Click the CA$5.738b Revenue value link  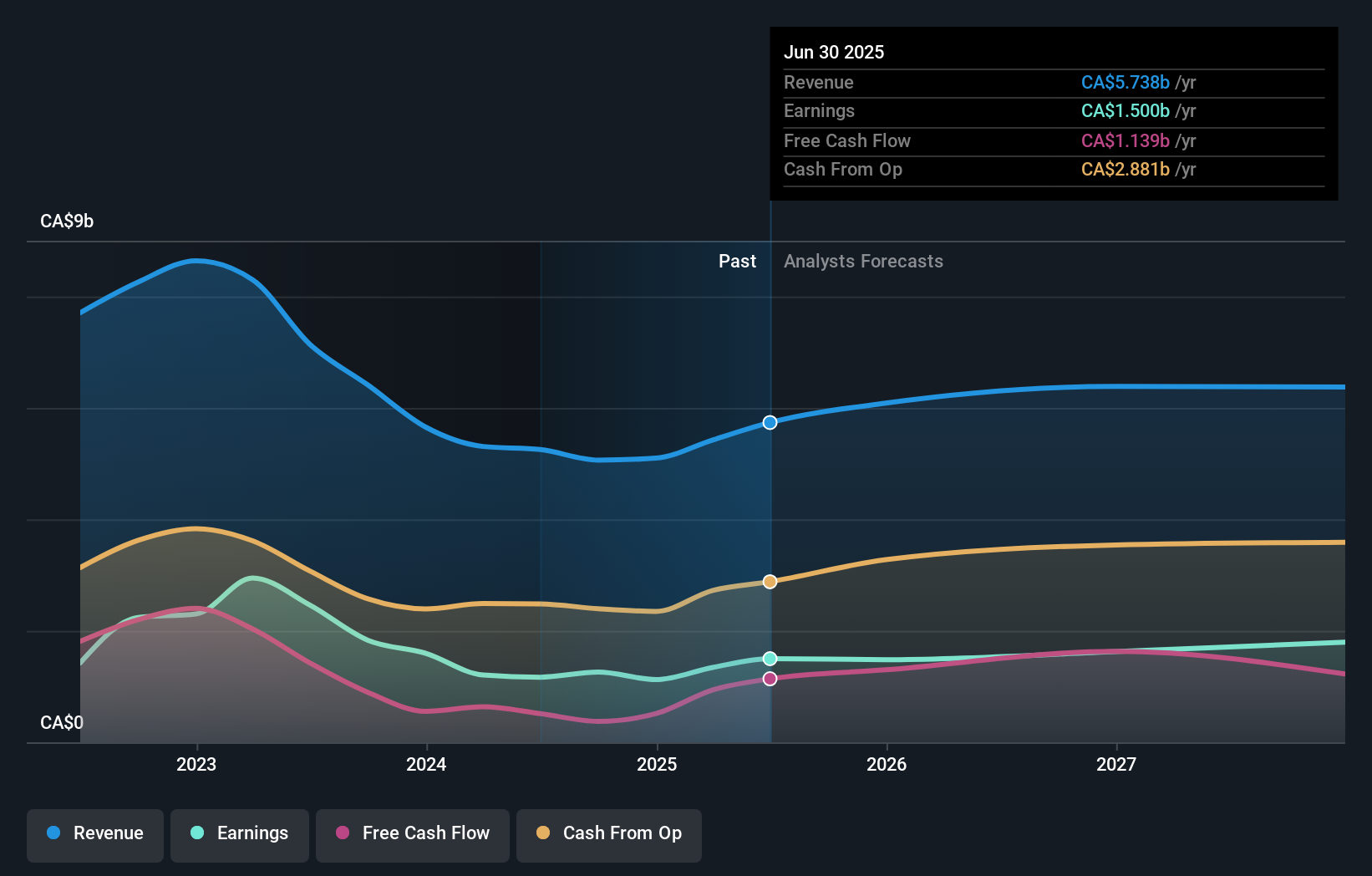[1124, 83]
